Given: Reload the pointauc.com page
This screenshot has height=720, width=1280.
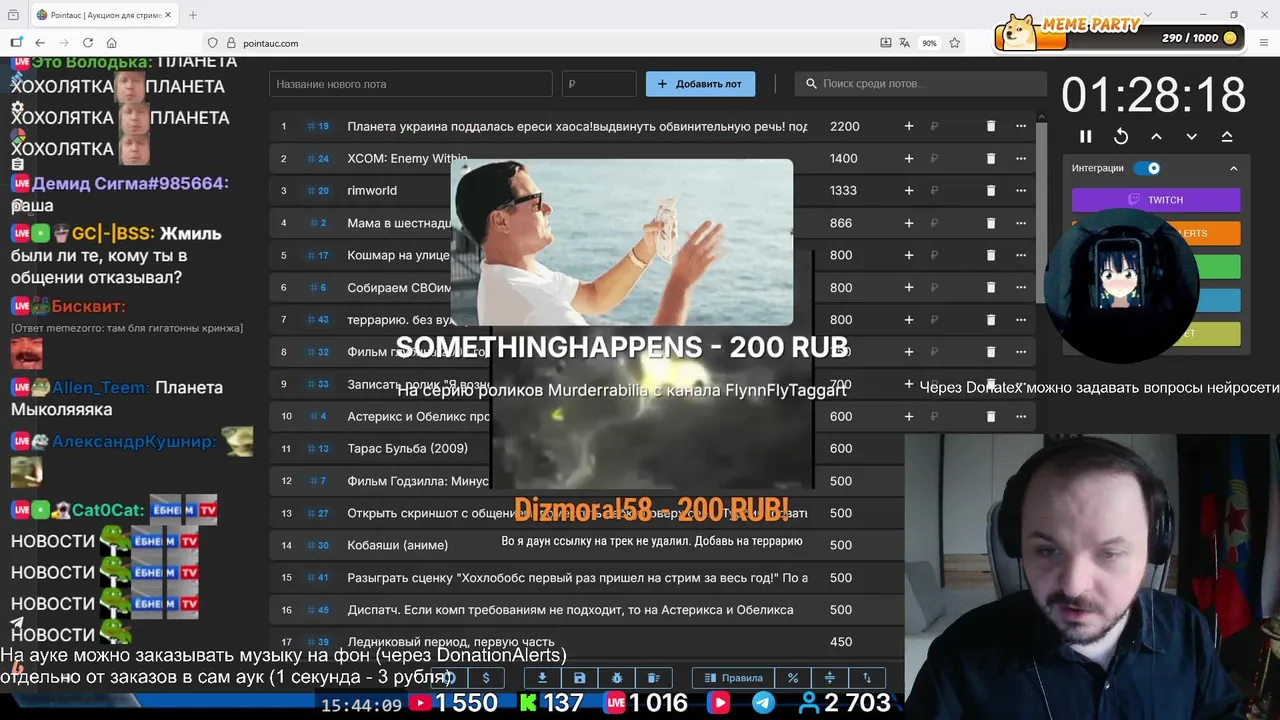Looking at the screenshot, I should [x=88, y=43].
